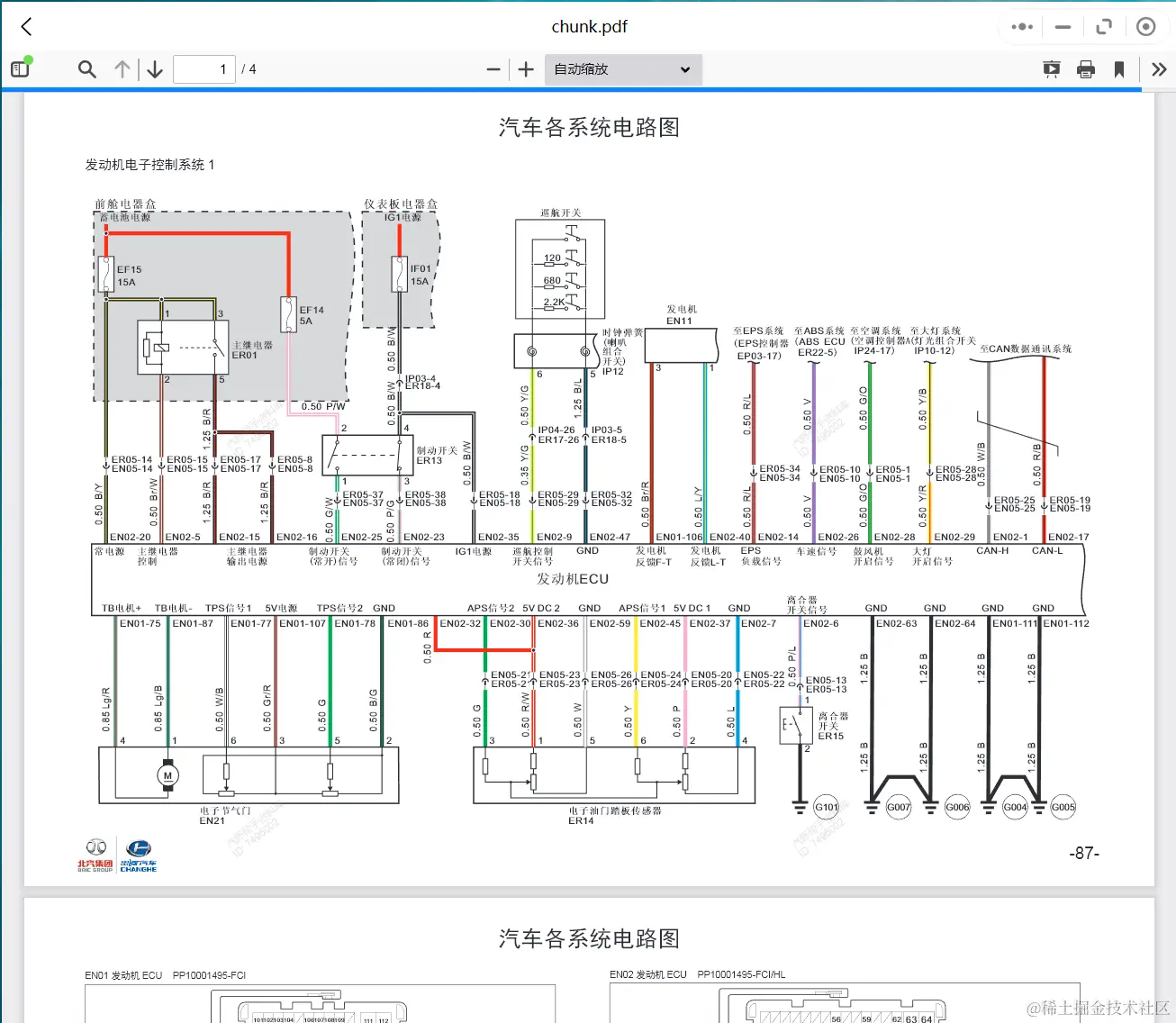Viewport: 1176px width, 1023px height.
Task: Click the 电子油门踏板传感器 ER14 label
Action: point(614,816)
